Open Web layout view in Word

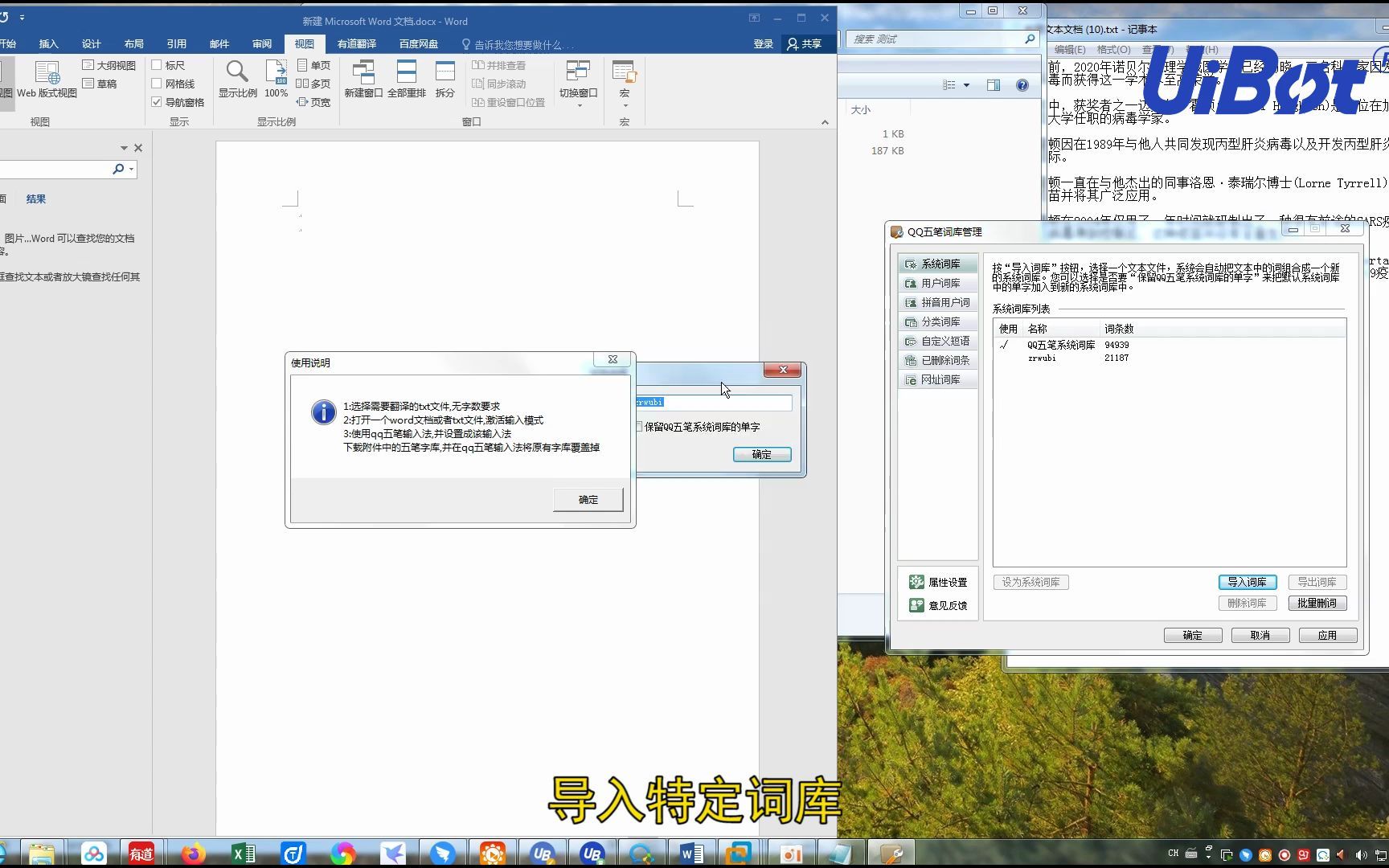[x=47, y=80]
